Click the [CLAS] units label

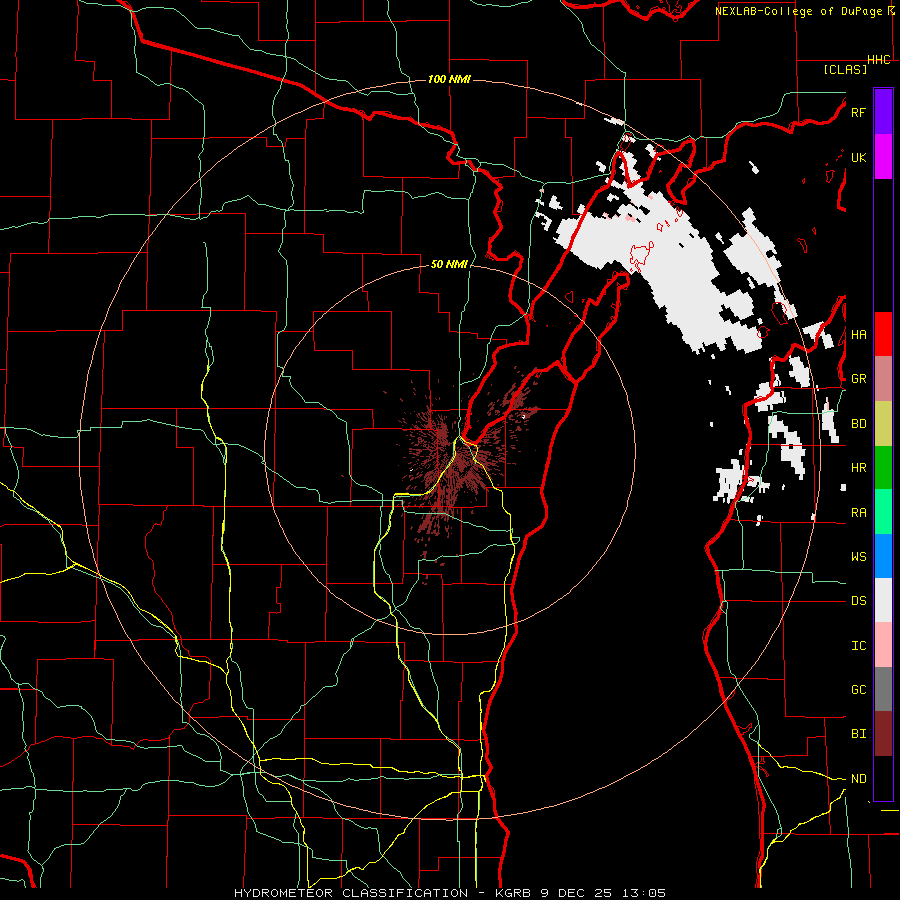tap(845, 70)
